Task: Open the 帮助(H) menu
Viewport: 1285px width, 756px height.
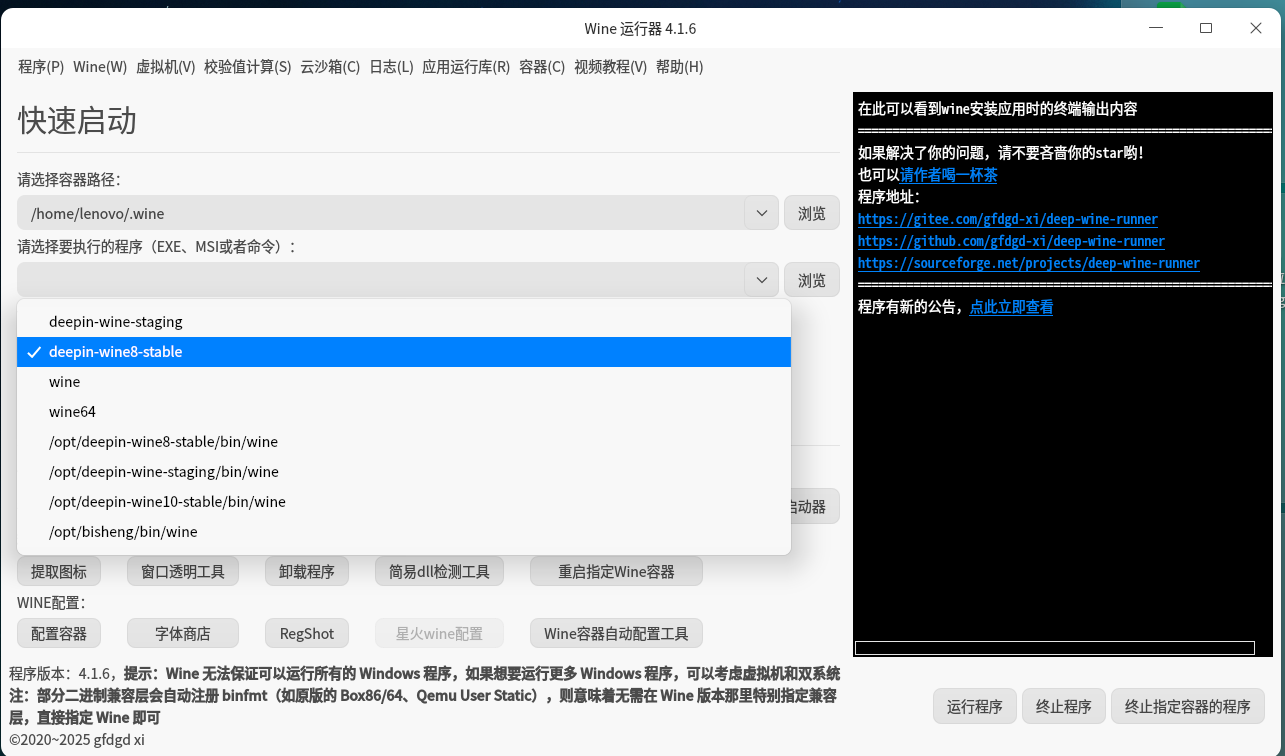Action: 679,67
